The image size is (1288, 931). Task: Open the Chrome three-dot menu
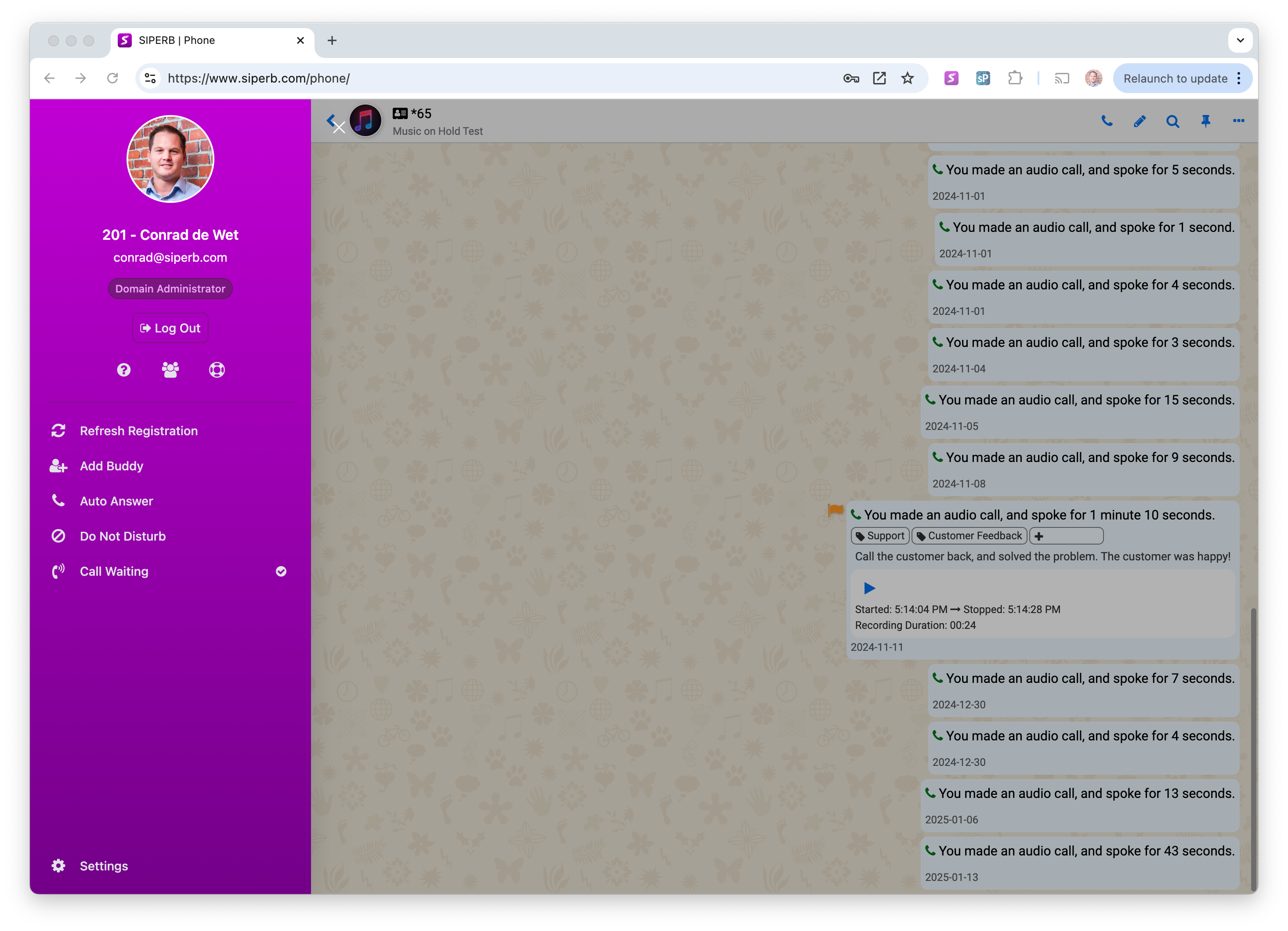tap(1239, 78)
